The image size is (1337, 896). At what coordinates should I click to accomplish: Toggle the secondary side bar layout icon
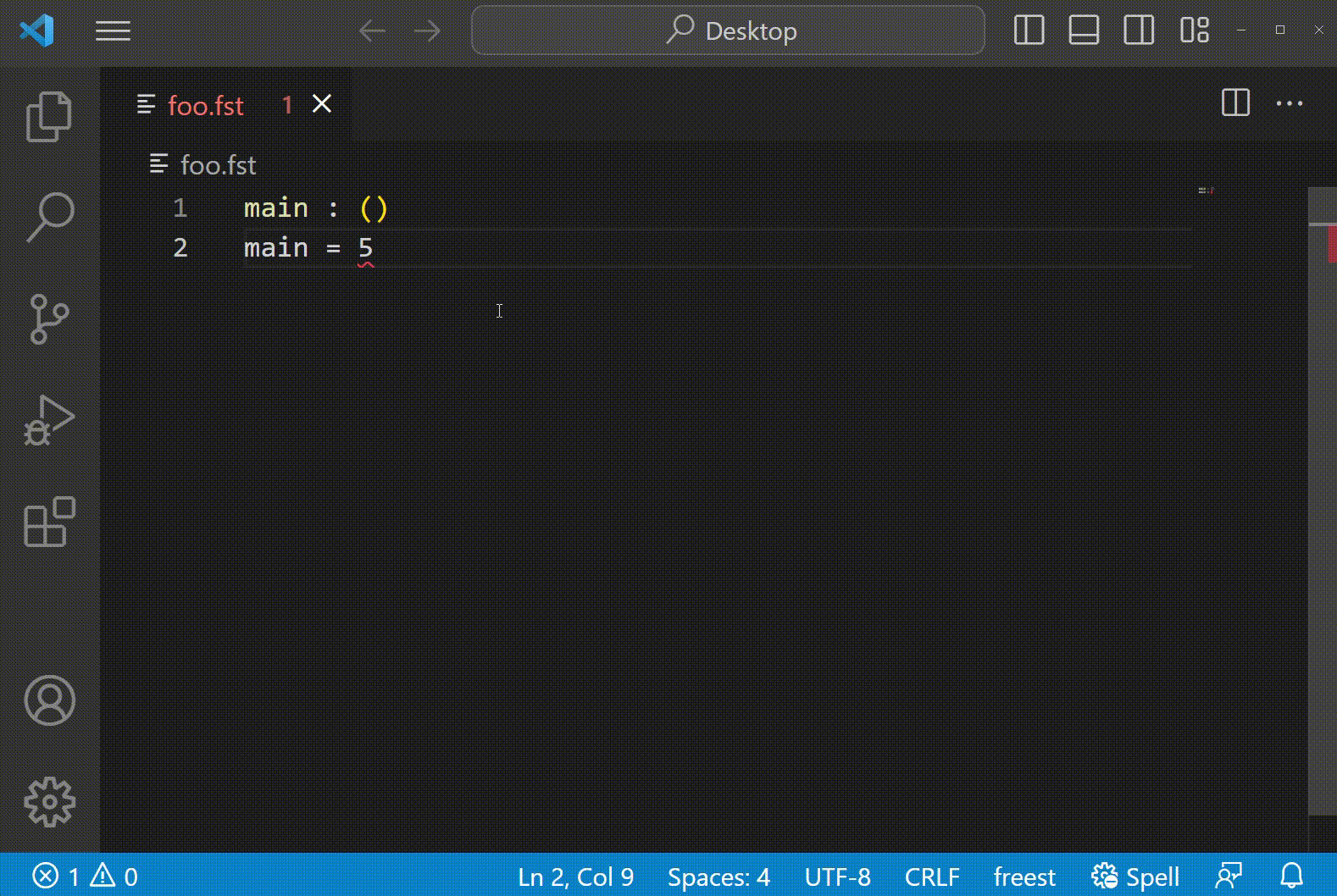click(1139, 30)
